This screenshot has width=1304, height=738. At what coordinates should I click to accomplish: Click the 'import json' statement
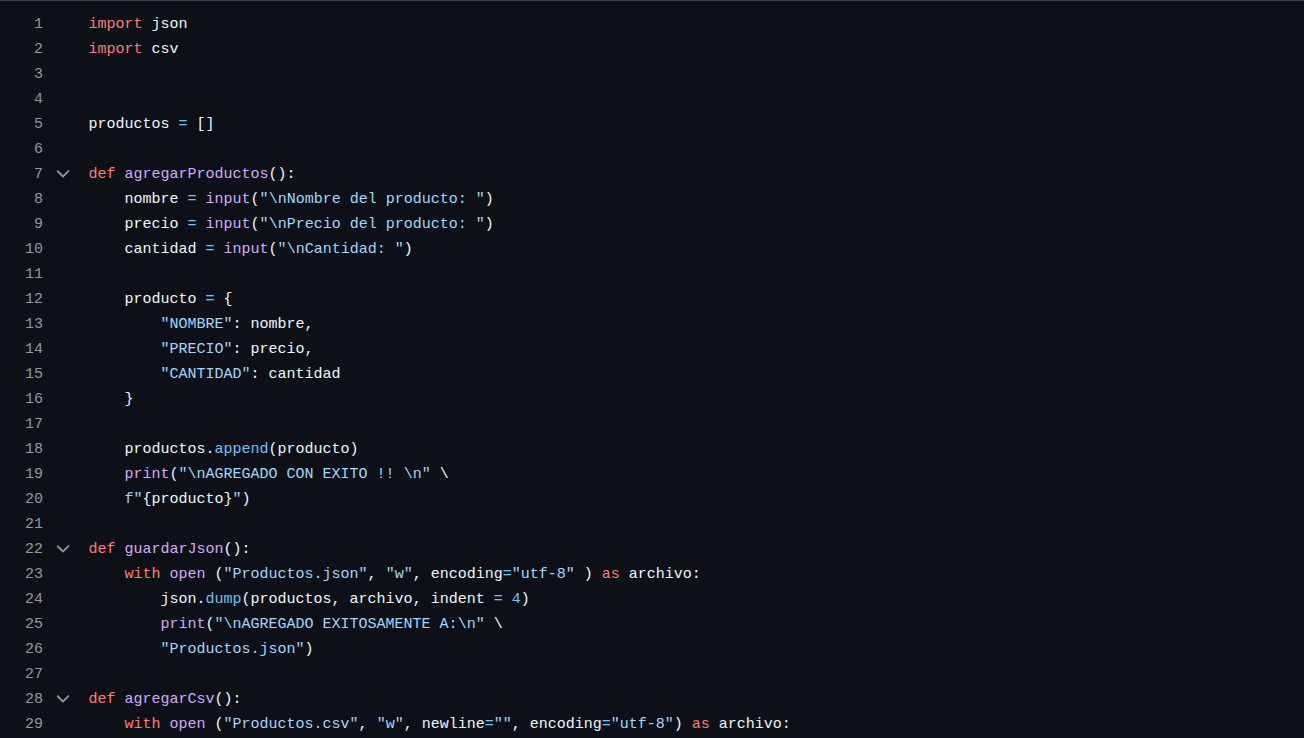pos(138,23)
